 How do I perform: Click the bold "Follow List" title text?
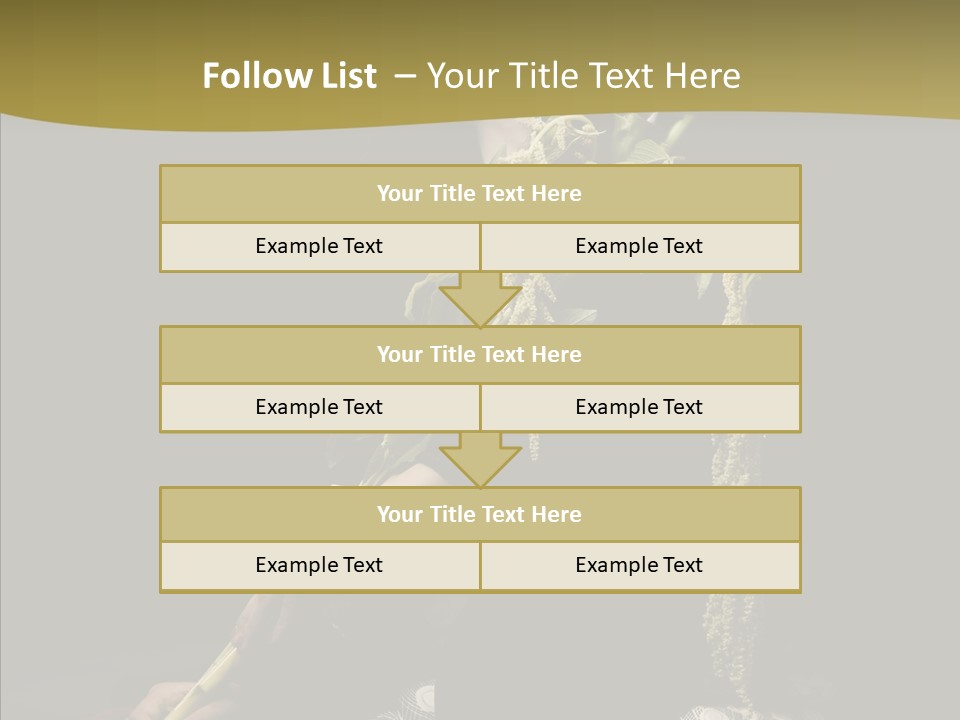pyautogui.click(x=289, y=76)
